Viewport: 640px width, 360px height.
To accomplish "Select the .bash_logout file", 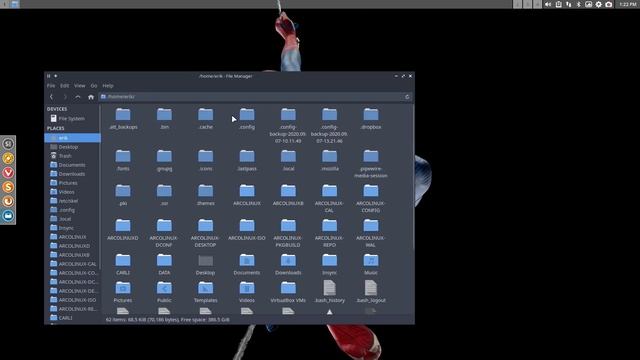I will tap(371, 288).
